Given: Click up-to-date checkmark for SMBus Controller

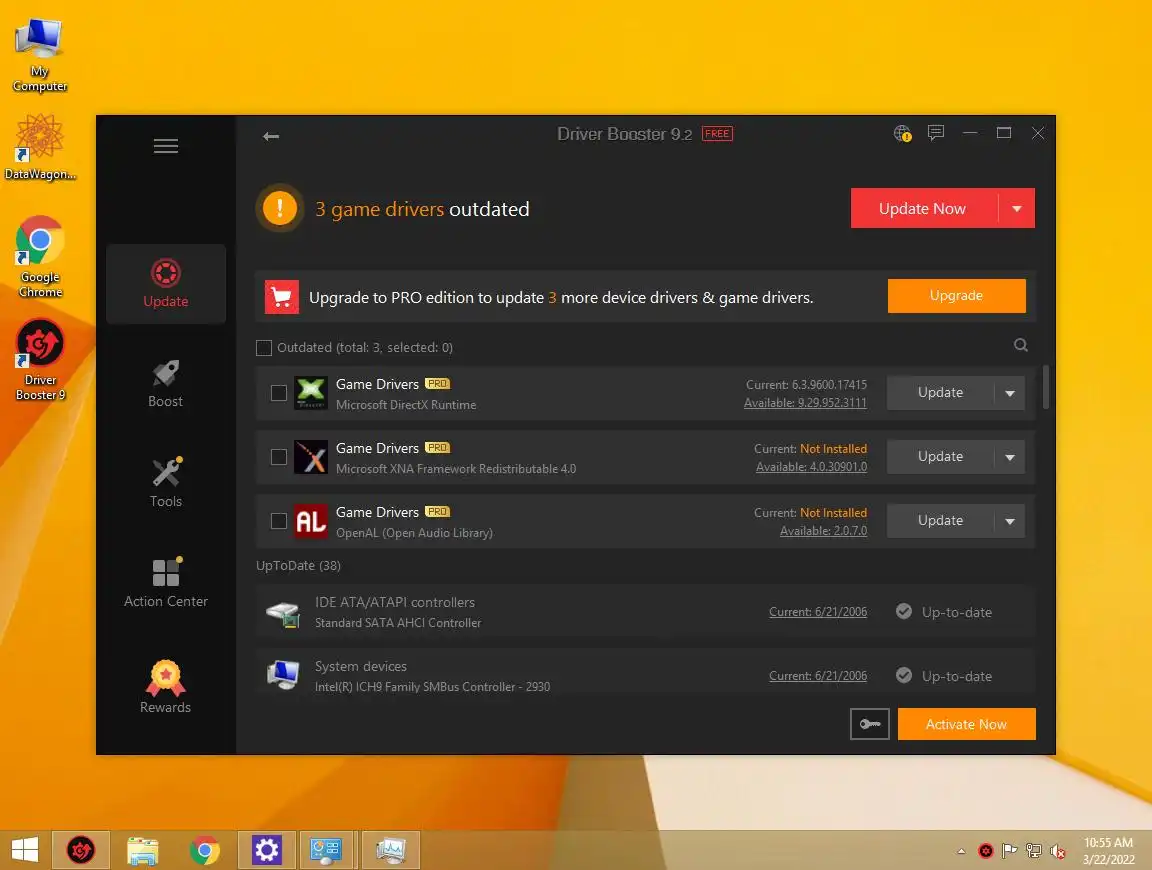Looking at the screenshot, I should pyautogui.click(x=904, y=675).
